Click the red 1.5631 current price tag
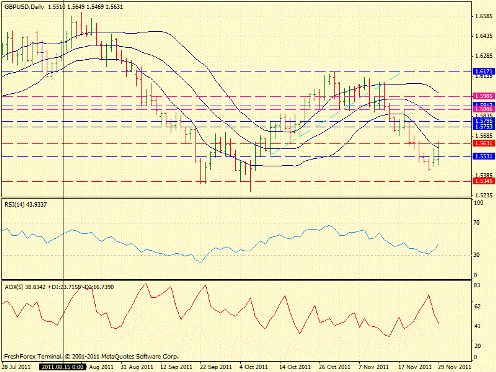 point(484,143)
